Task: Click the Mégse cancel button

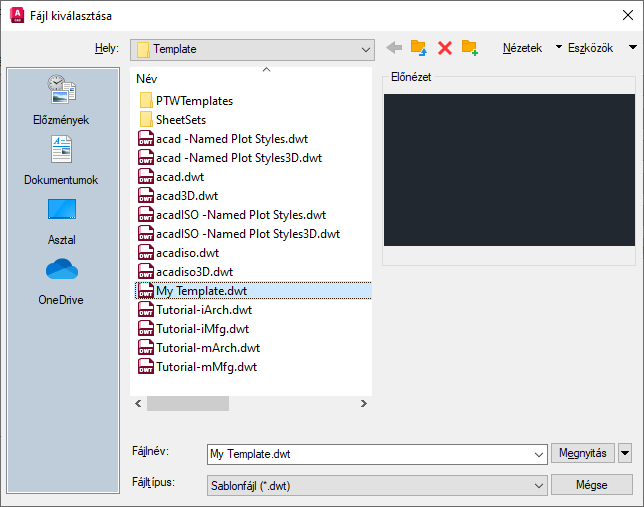Action: coord(591,485)
